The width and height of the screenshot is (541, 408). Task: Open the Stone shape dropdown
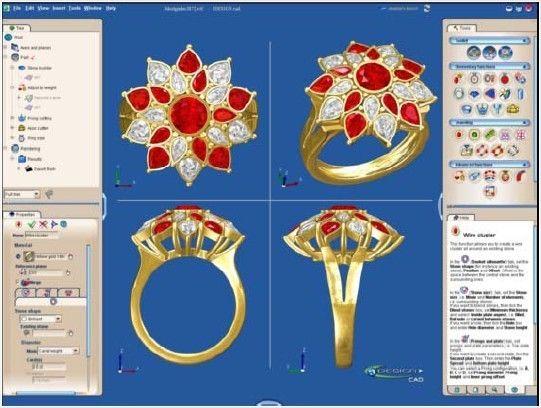pyautogui.click(x=41, y=319)
